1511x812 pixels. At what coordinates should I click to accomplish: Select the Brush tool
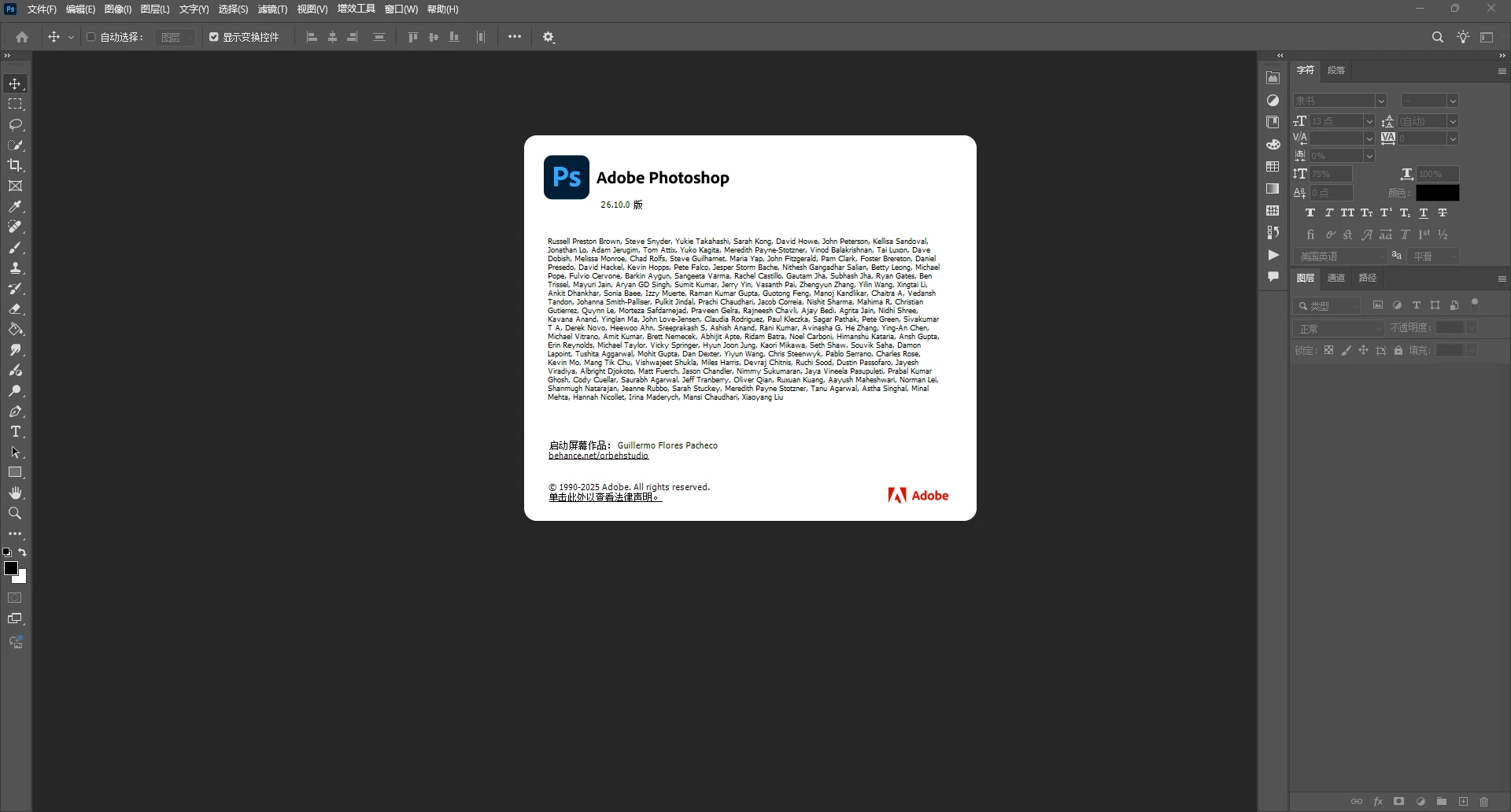15,247
